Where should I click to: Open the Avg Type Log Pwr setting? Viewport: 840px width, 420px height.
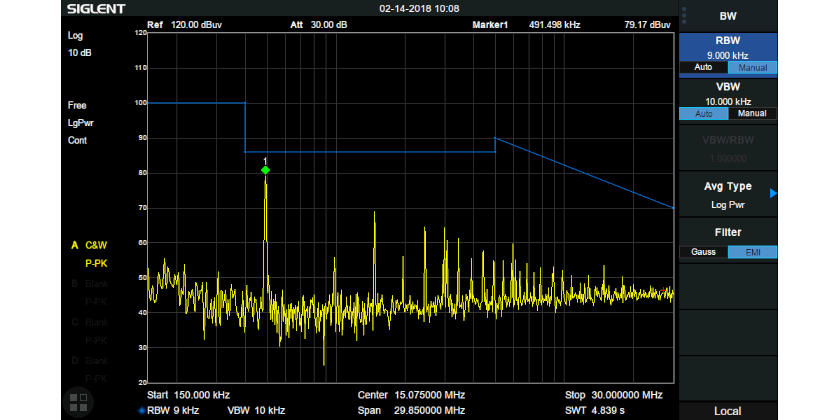pyautogui.click(x=727, y=195)
